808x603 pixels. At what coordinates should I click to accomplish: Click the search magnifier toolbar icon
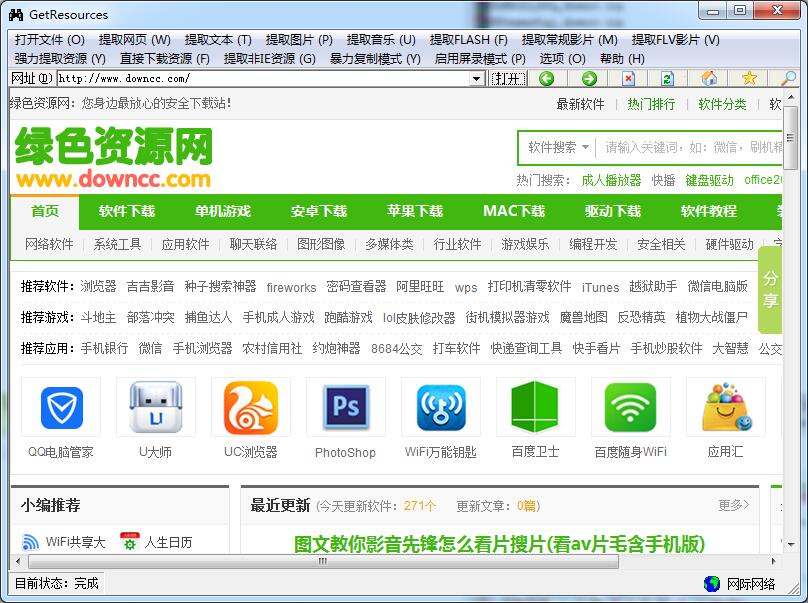(788, 78)
